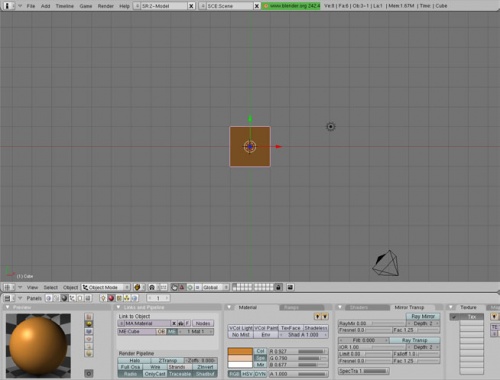Collapse the Preview panel triangle

pos(8,307)
